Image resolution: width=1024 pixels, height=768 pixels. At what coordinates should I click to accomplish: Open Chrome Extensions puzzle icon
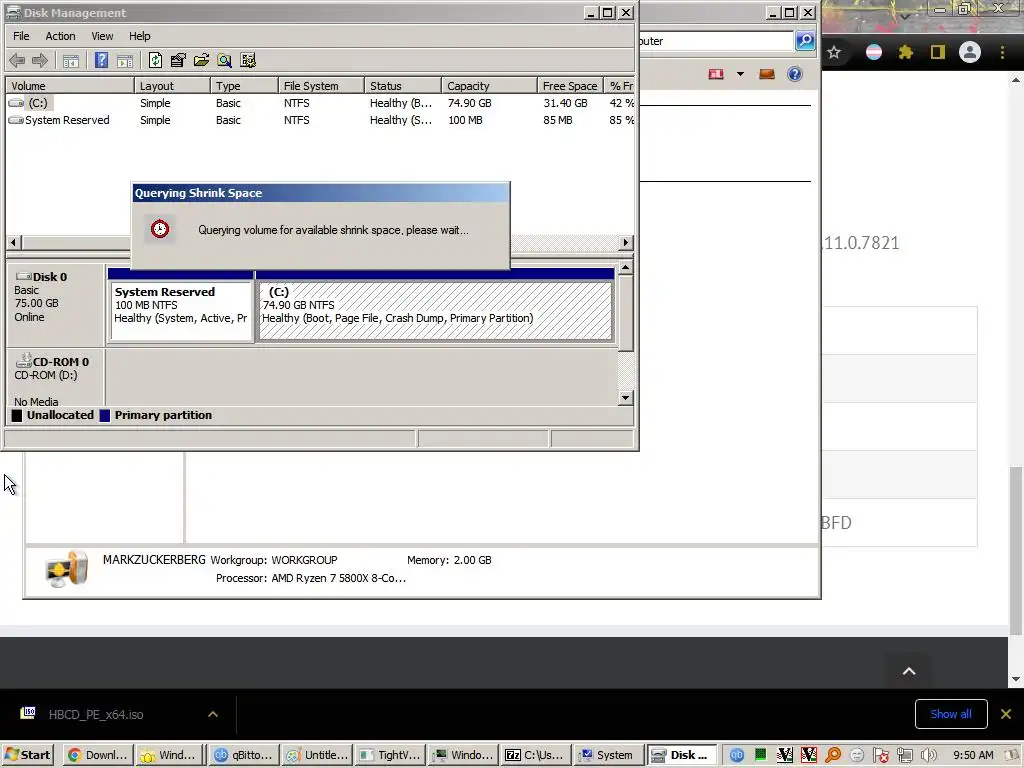coord(906,52)
